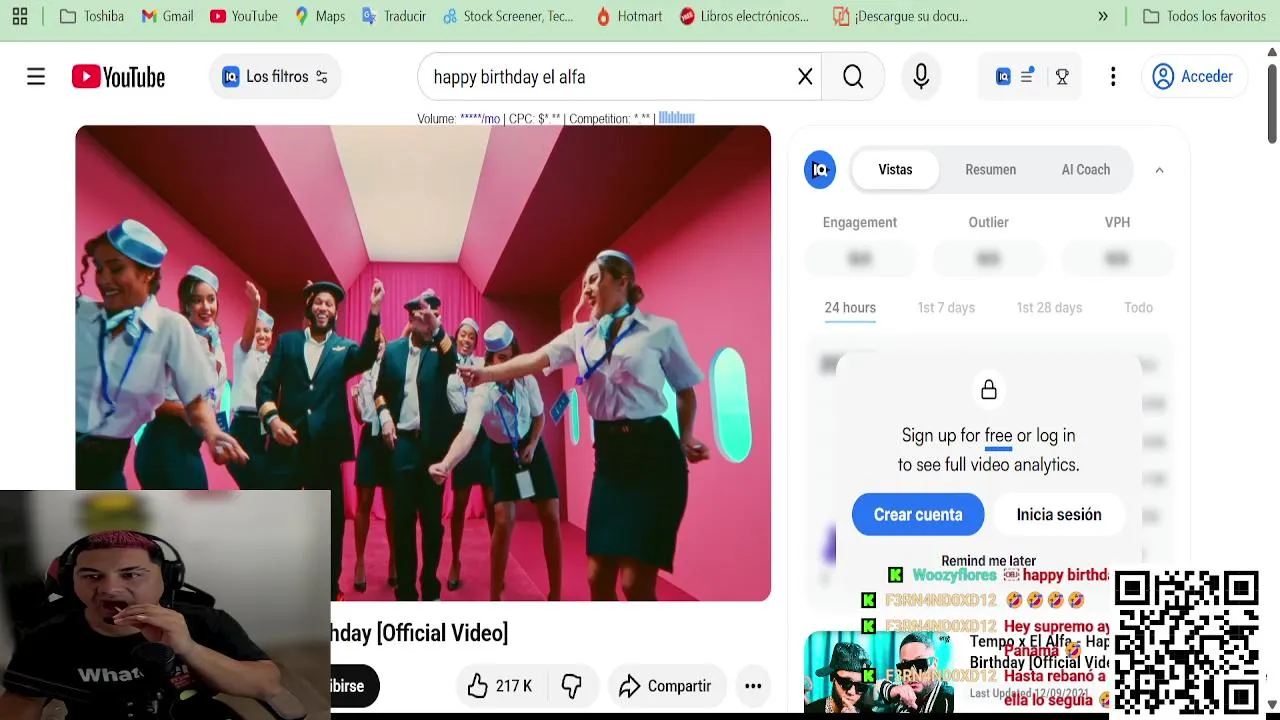Click the Compartir share button
1280x720 pixels.
coord(666,686)
